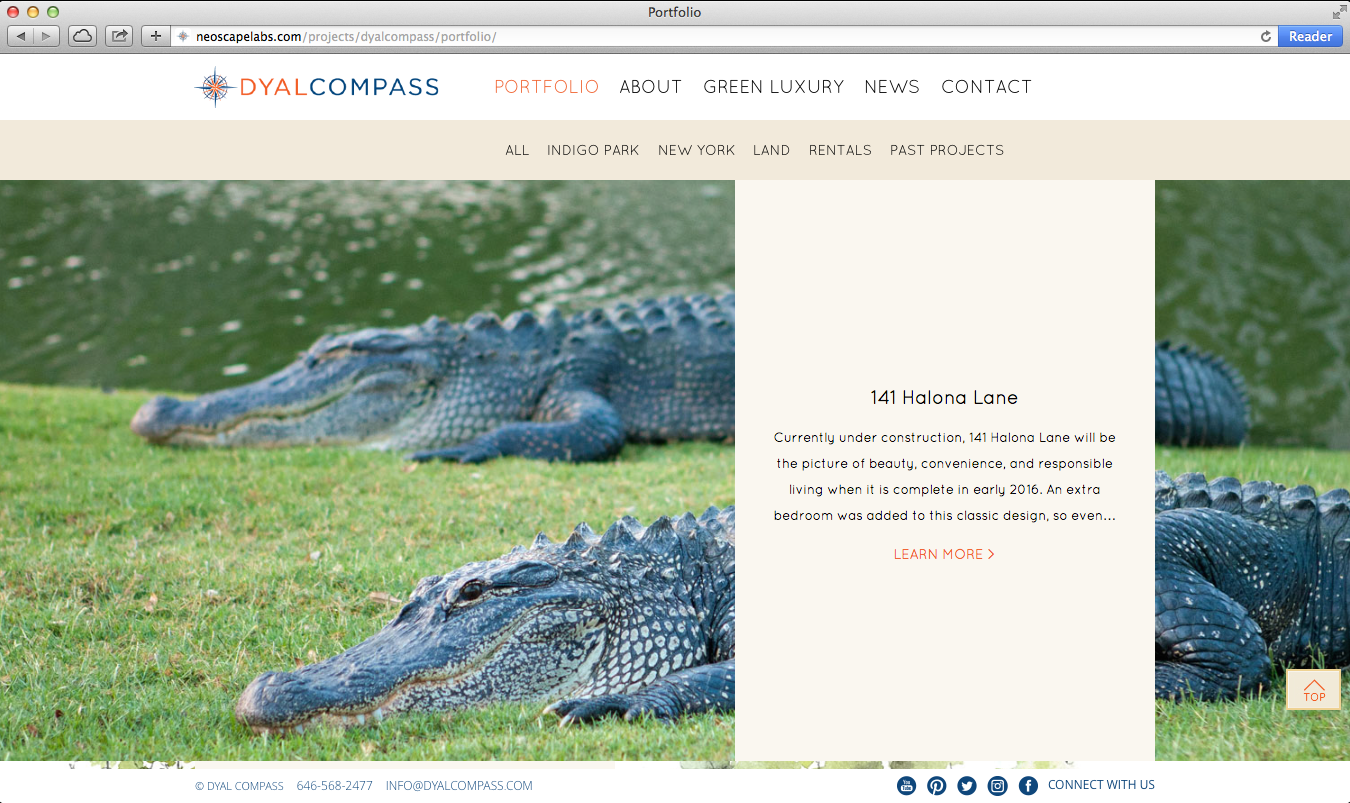1350x803 pixels.
Task: Jump to top with TOP button
Action: pyautogui.click(x=1314, y=689)
